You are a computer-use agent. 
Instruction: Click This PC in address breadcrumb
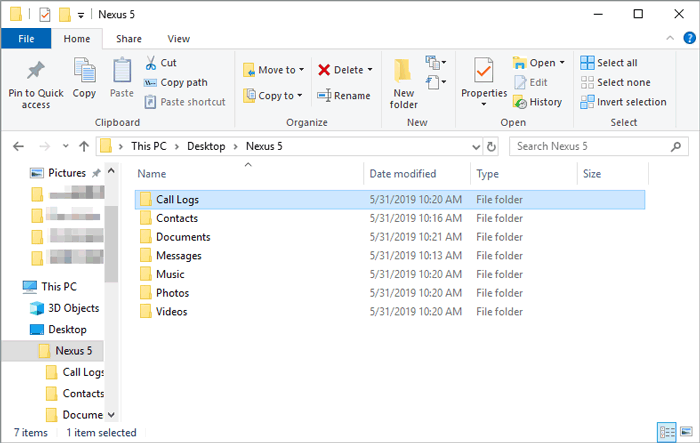[x=149, y=146]
